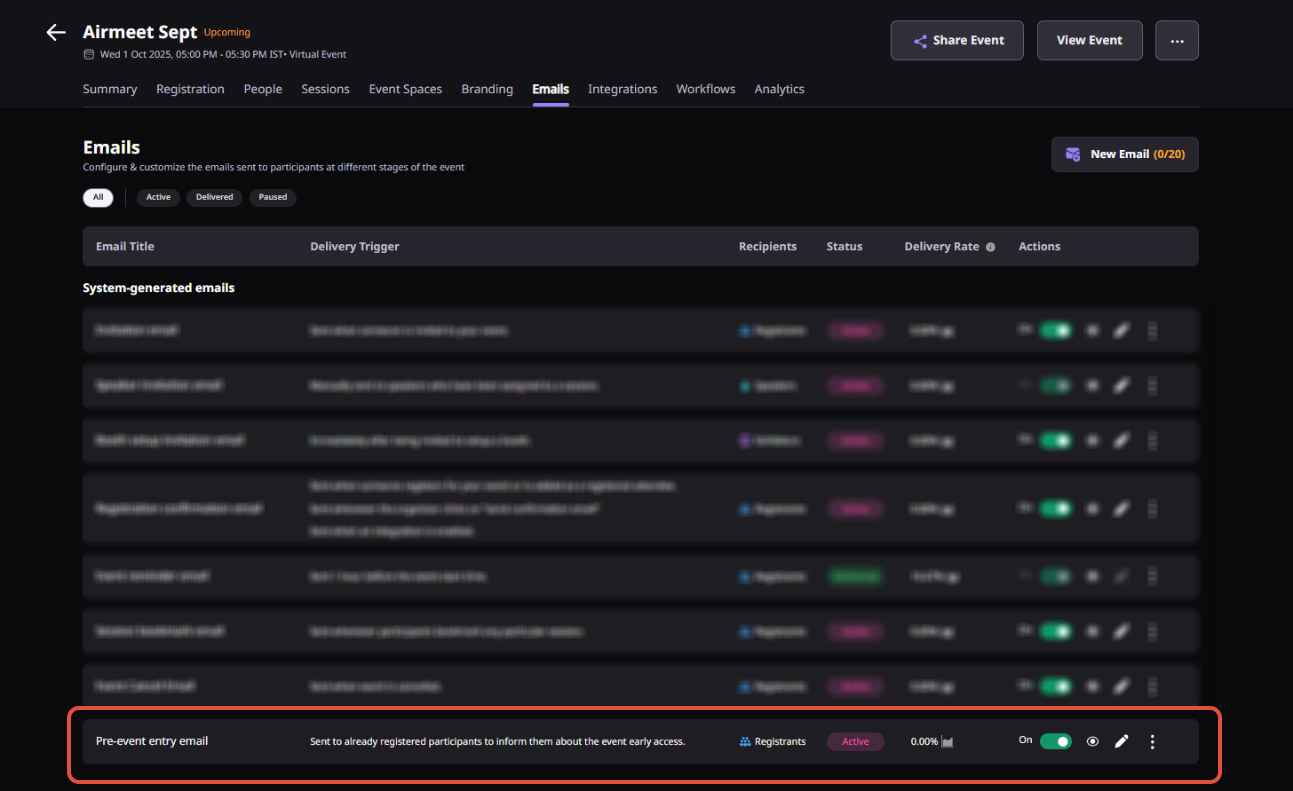Toggle off the Pre-event entry email switch
Viewport: 1293px width, 791px height.
[x=1055, y=741]
